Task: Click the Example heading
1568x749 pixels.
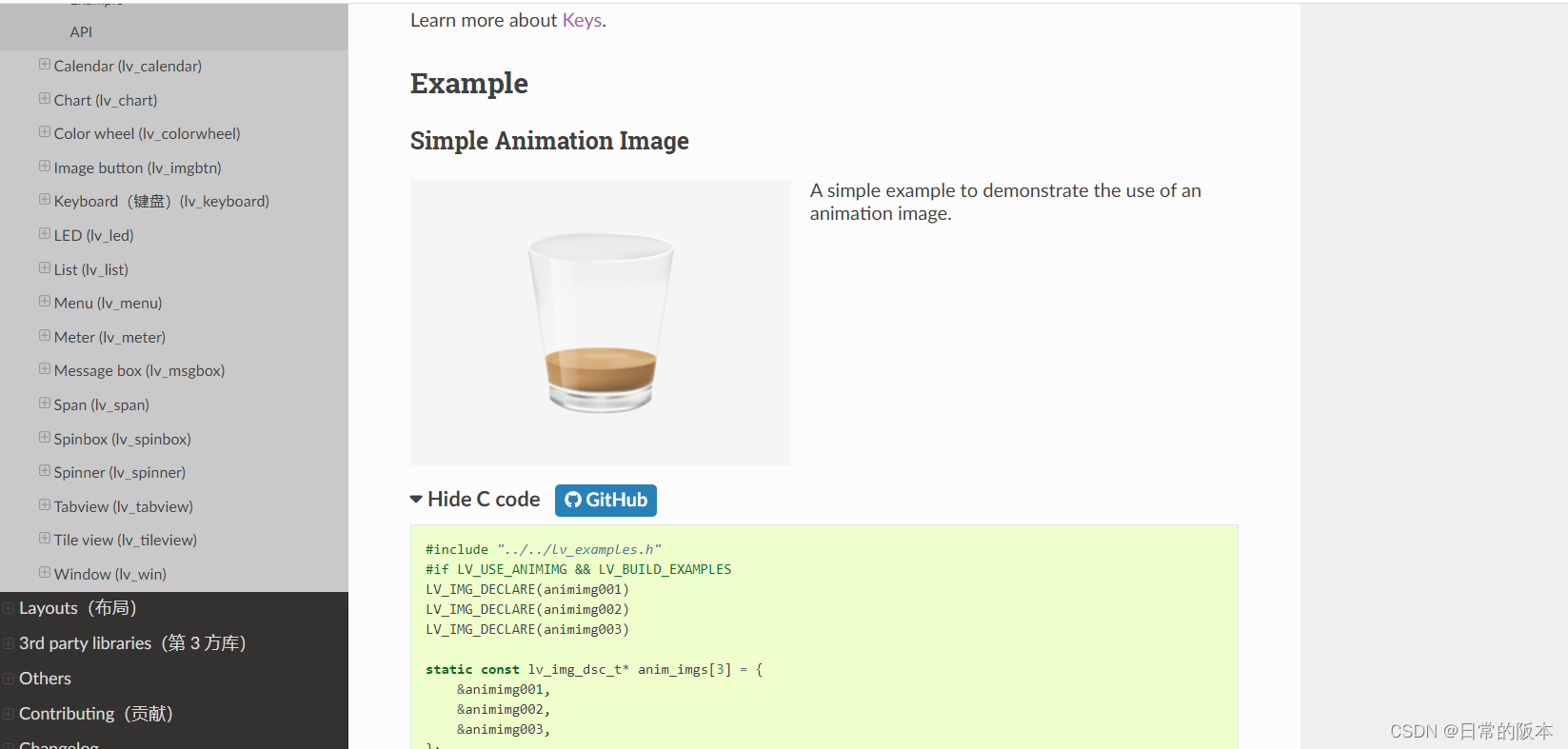Action: click(469, 84)
